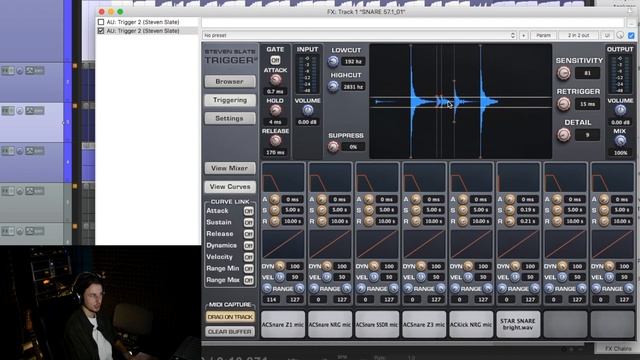Open the Browser page
Viewport: 640px width, 360px height.
click(230, 82)
